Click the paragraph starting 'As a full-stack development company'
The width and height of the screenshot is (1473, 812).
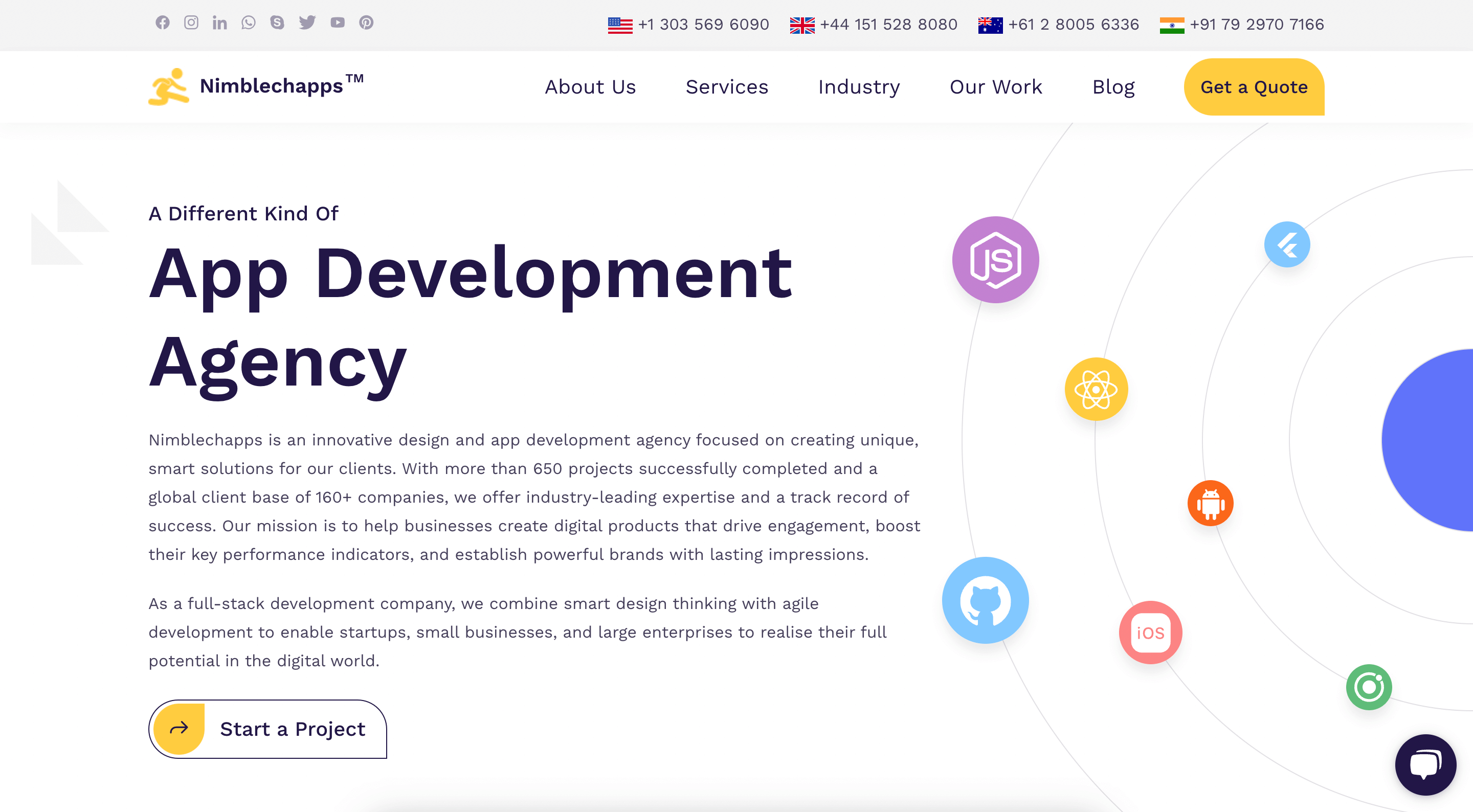(x=518, y=632)
